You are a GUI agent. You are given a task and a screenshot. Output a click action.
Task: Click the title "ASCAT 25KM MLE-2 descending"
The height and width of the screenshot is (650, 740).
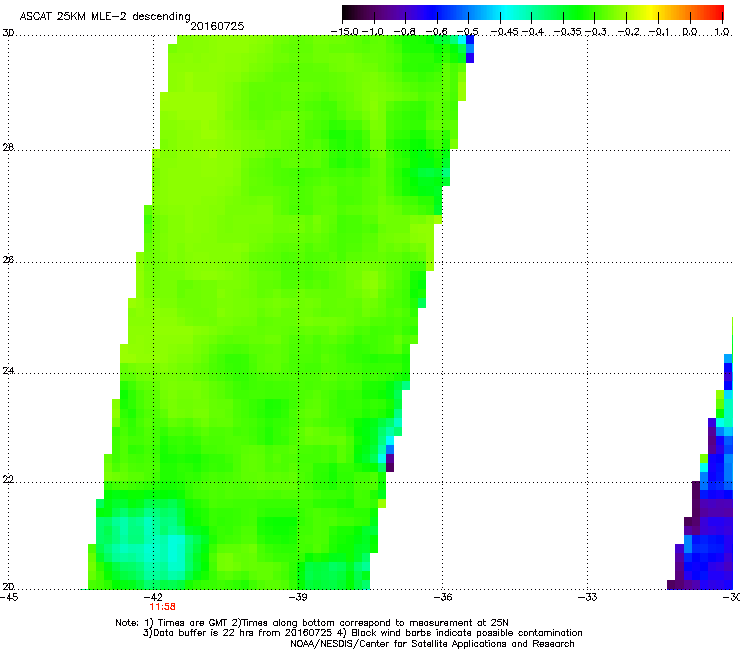click(105, 16)
